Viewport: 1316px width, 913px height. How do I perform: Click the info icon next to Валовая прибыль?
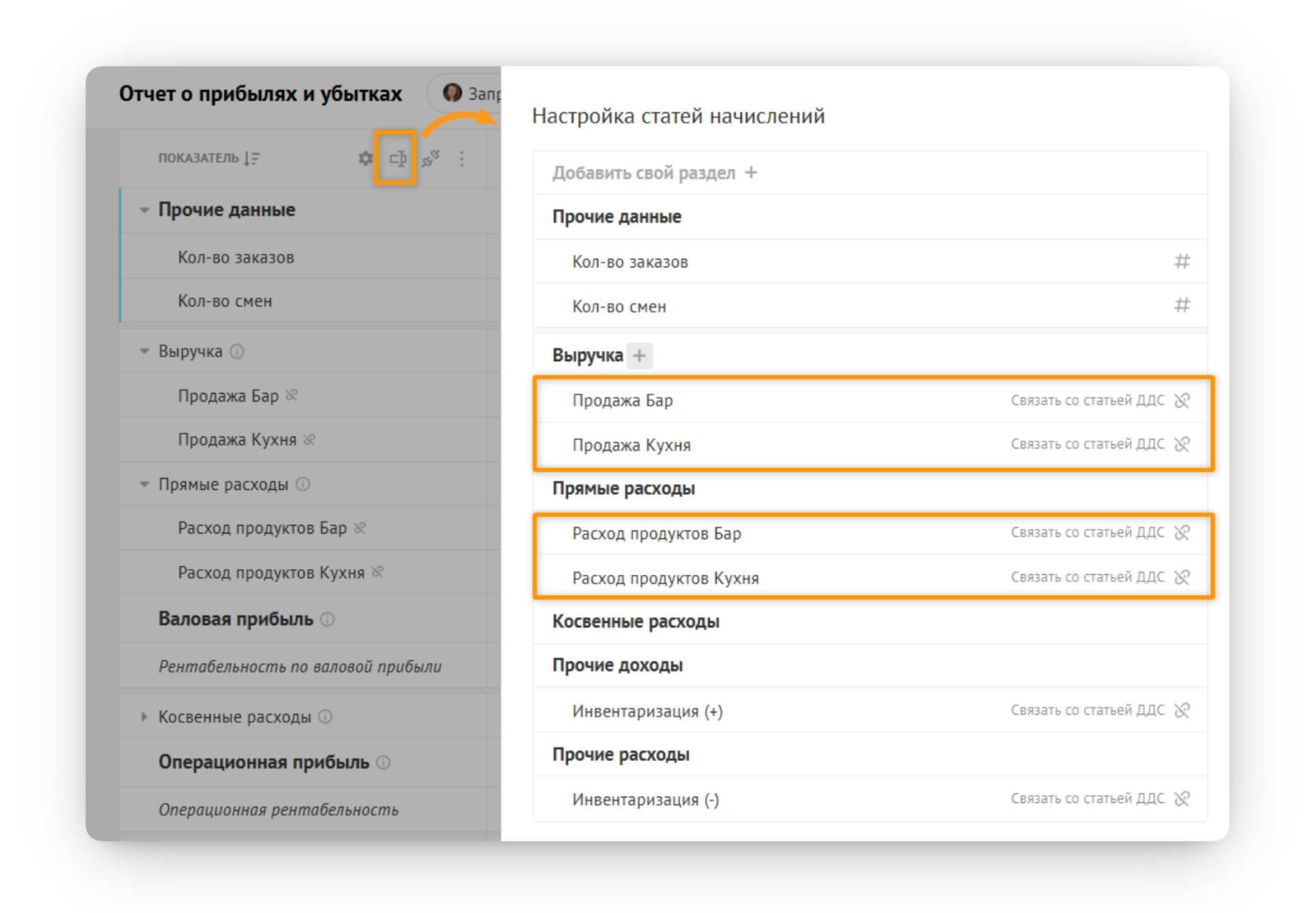point(328,619)
